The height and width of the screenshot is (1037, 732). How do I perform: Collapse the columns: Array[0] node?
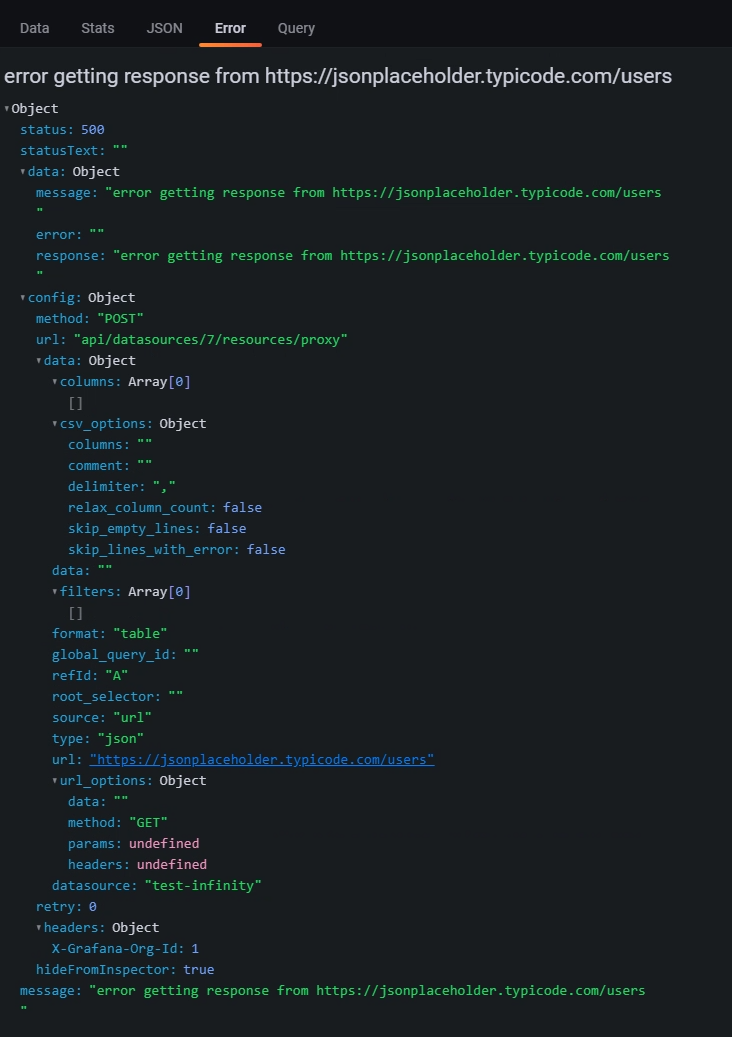pyautogui.click(x=55, y=382)
